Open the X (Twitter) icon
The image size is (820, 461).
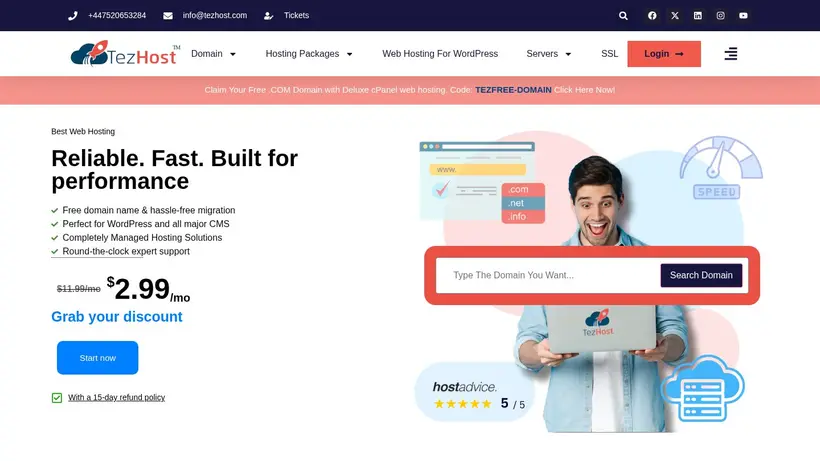675,16
